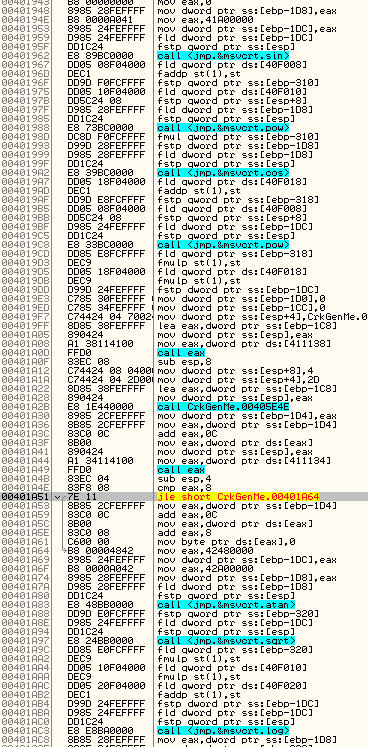Select the msvcrt.pow call at address 004019C8

[223, 244]
